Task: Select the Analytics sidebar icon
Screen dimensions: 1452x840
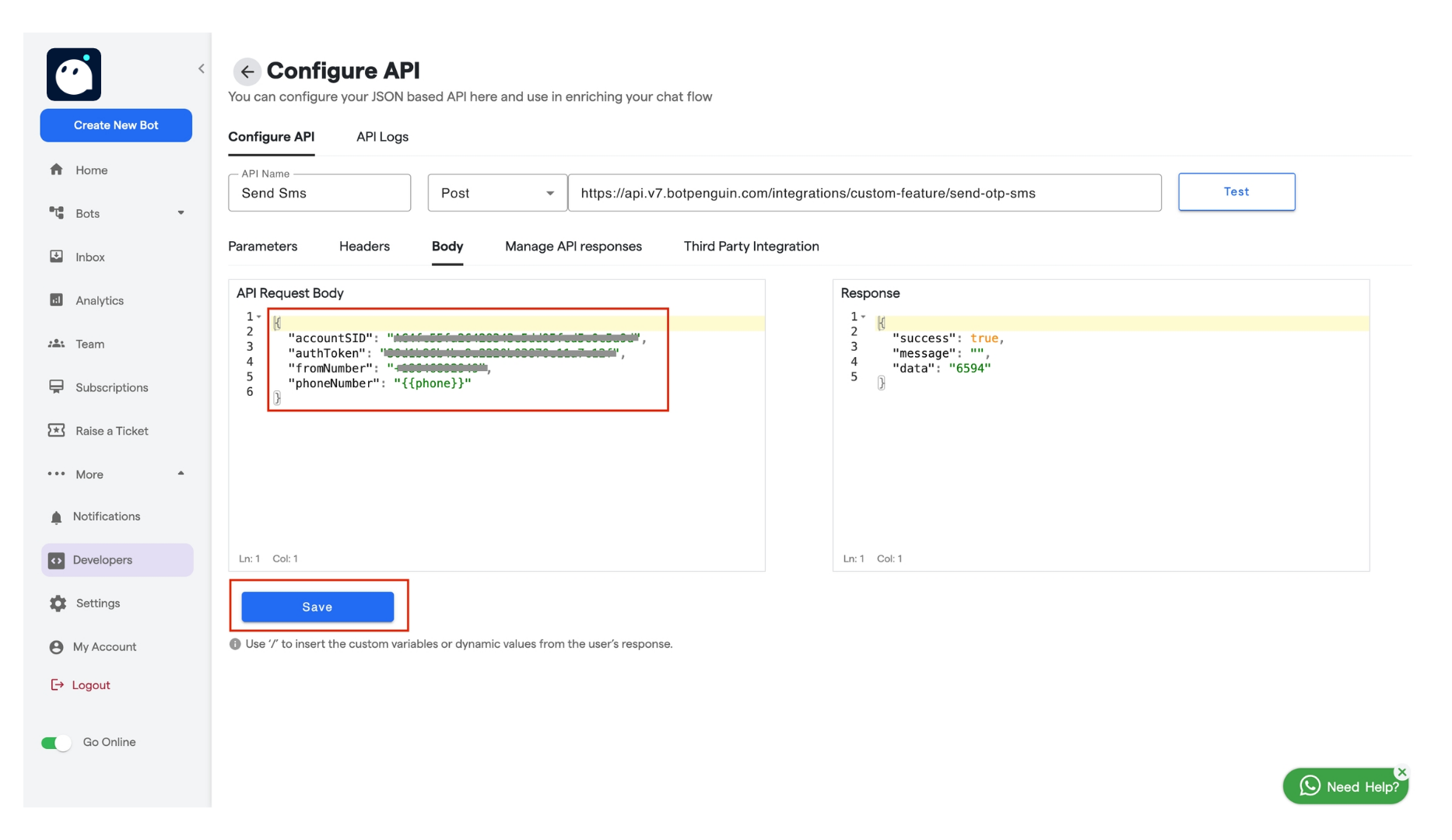Action: coord(57,300)
